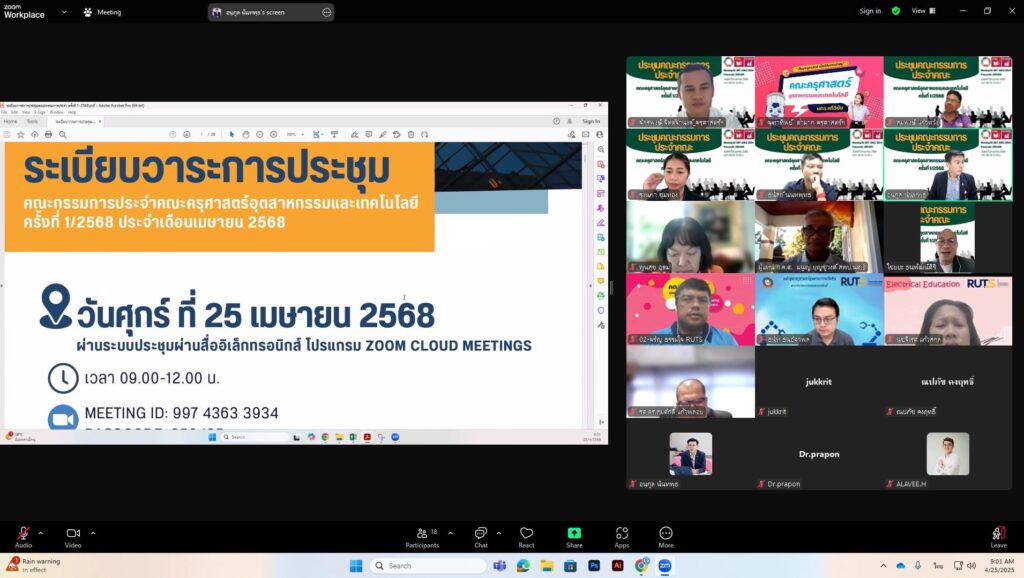Open Illustrator from the taskbar

(617, 566)
